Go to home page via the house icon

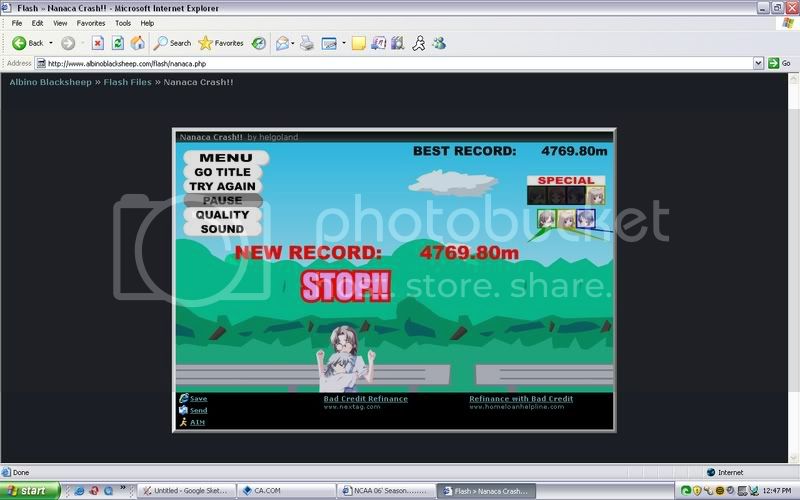click(x=138, y=43)
